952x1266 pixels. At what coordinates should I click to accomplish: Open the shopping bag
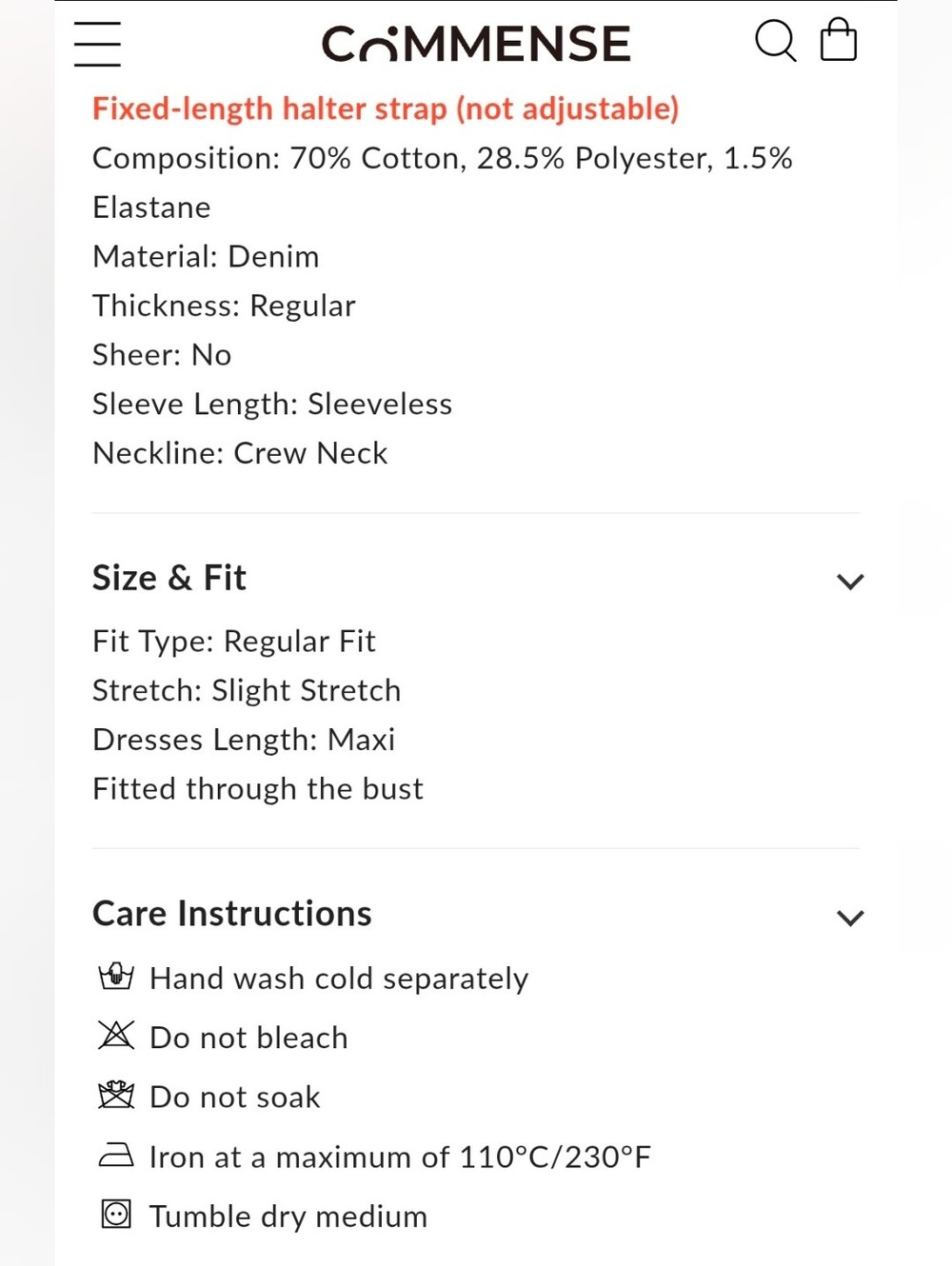839,40
